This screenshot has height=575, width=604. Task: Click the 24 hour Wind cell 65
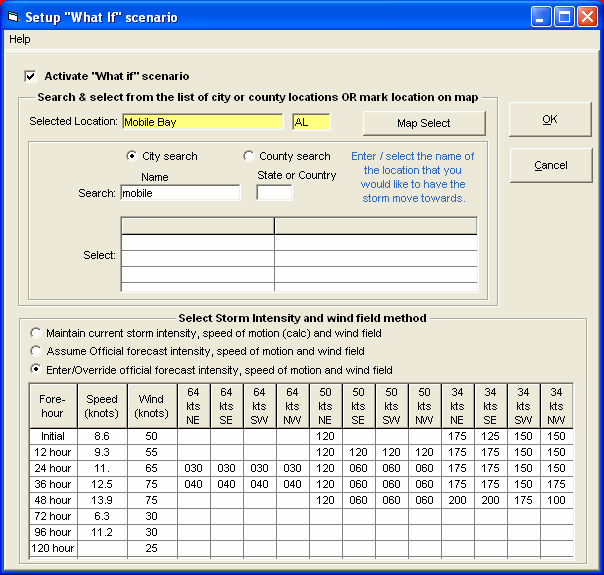pos(151,468)
